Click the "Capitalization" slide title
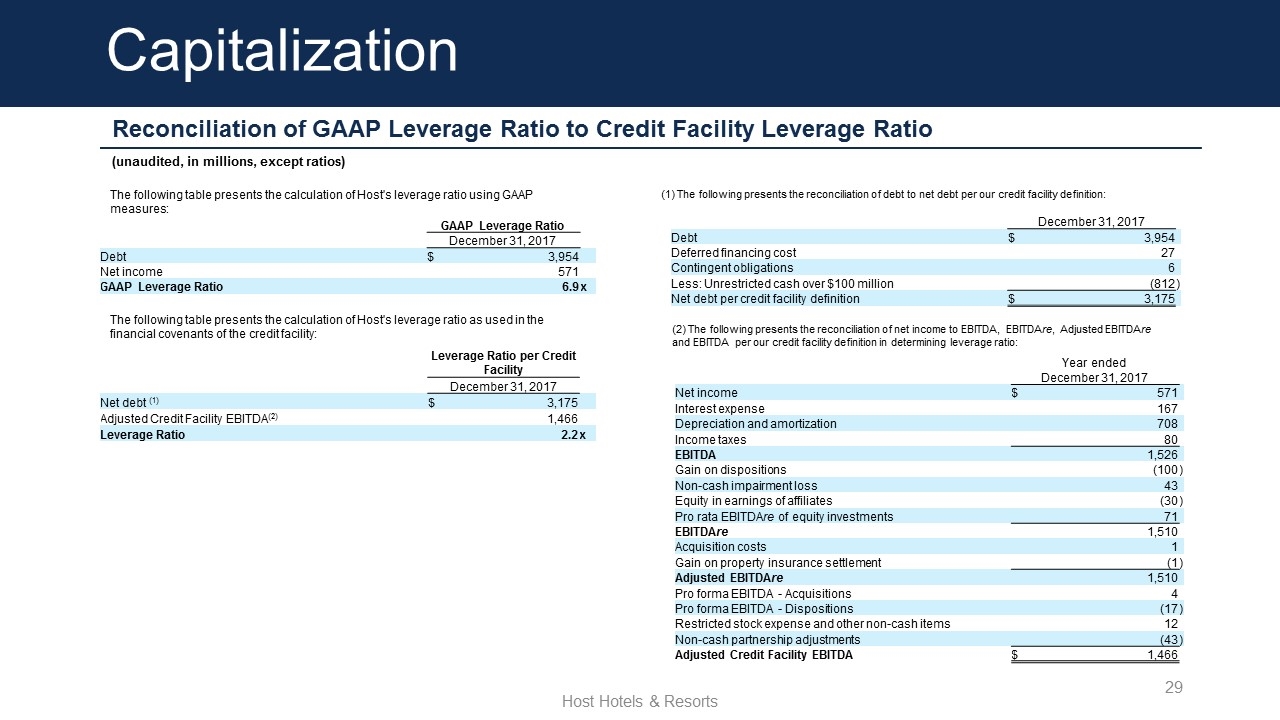Screen dimensions: 1280x720 tap(282, 50)
